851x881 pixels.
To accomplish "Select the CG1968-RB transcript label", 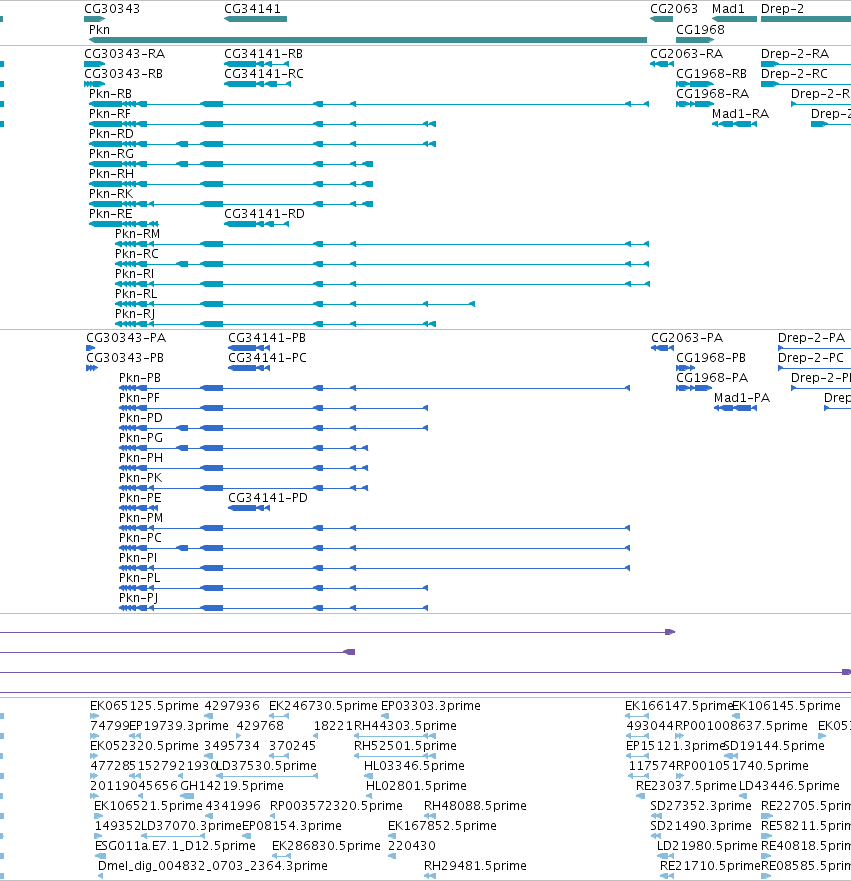I will click(x=711, y=74).
